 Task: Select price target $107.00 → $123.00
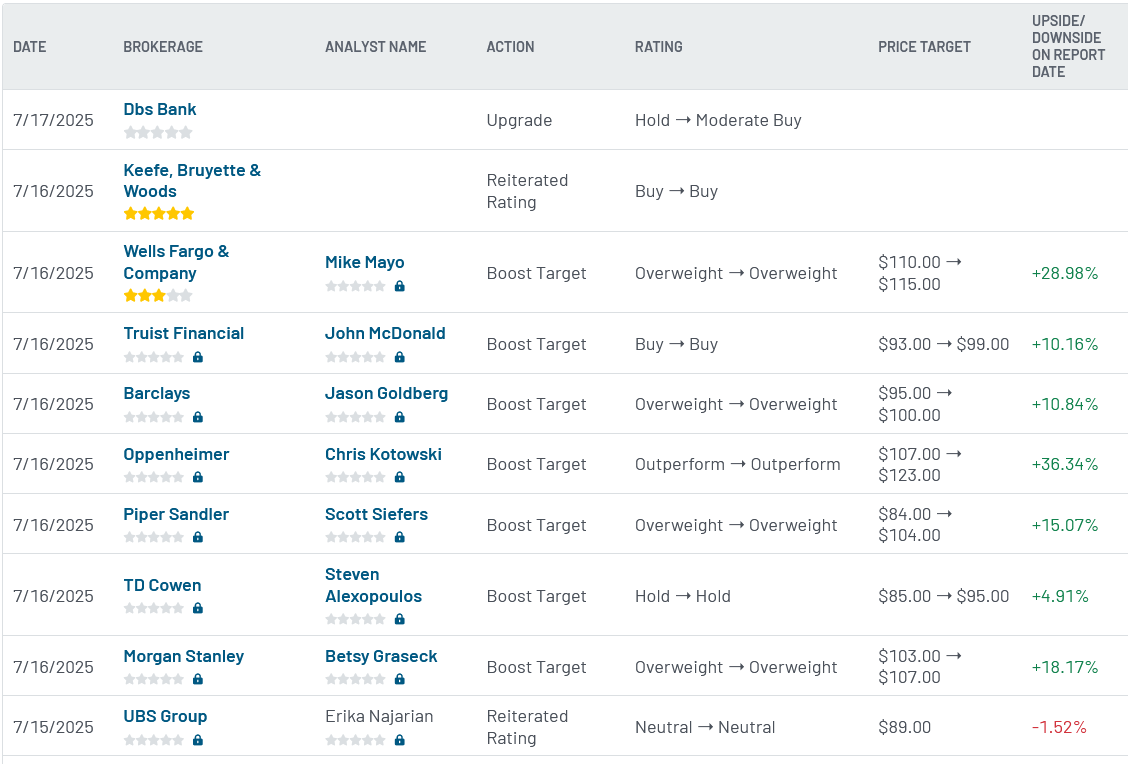pyautogui.click(x=920, y=465)
